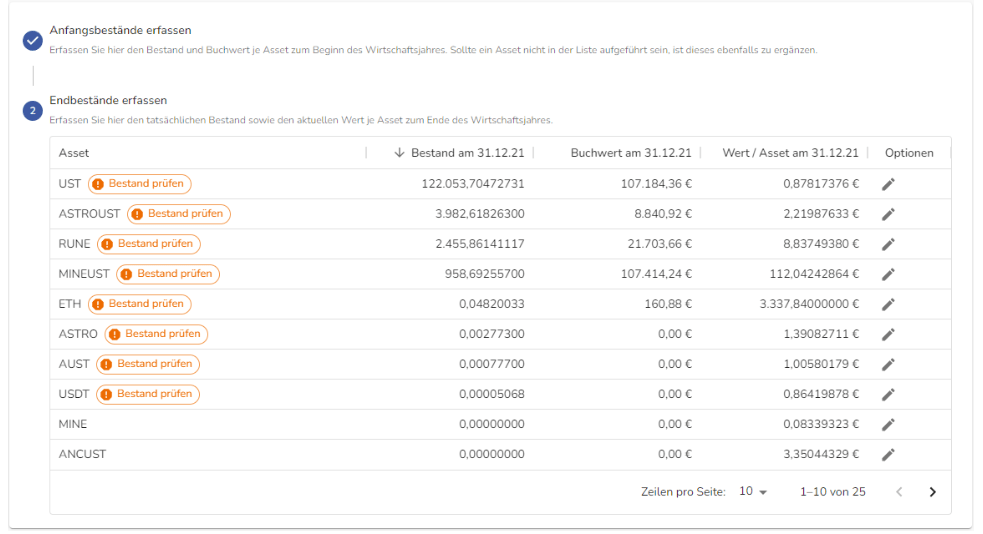Select UST stock value 122.053,70472731
This screenshot has width=983, height=534.
473,184
